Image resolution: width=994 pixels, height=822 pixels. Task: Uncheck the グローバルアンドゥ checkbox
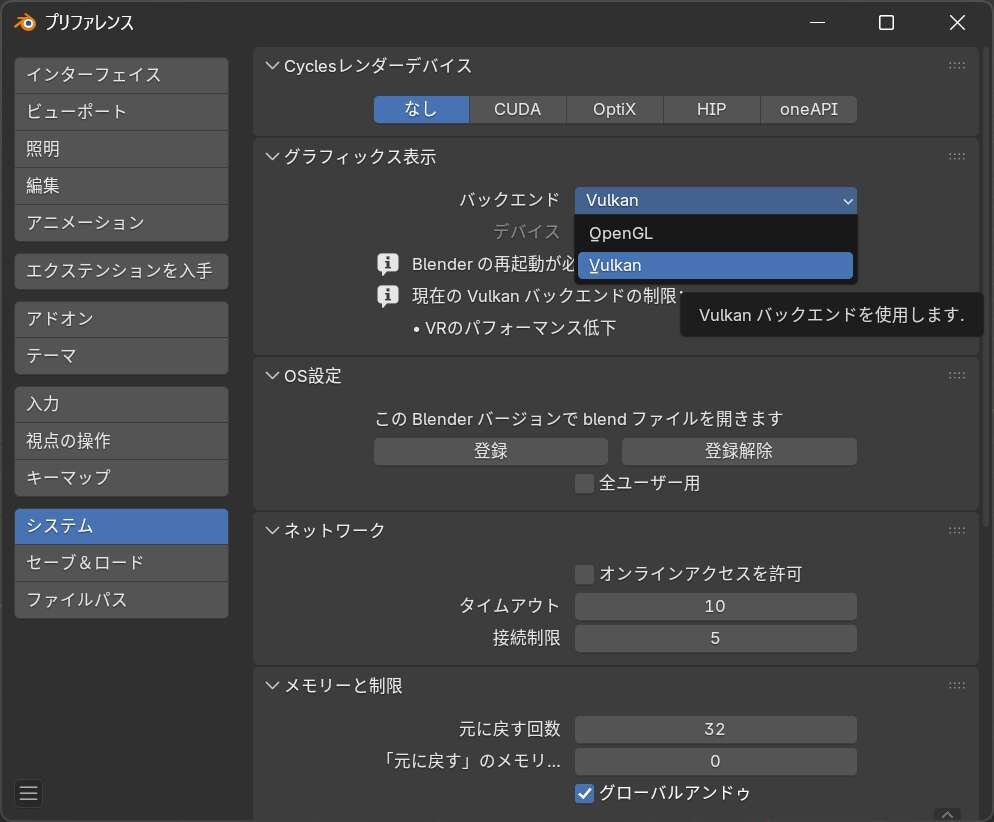[x=584, y=793]
